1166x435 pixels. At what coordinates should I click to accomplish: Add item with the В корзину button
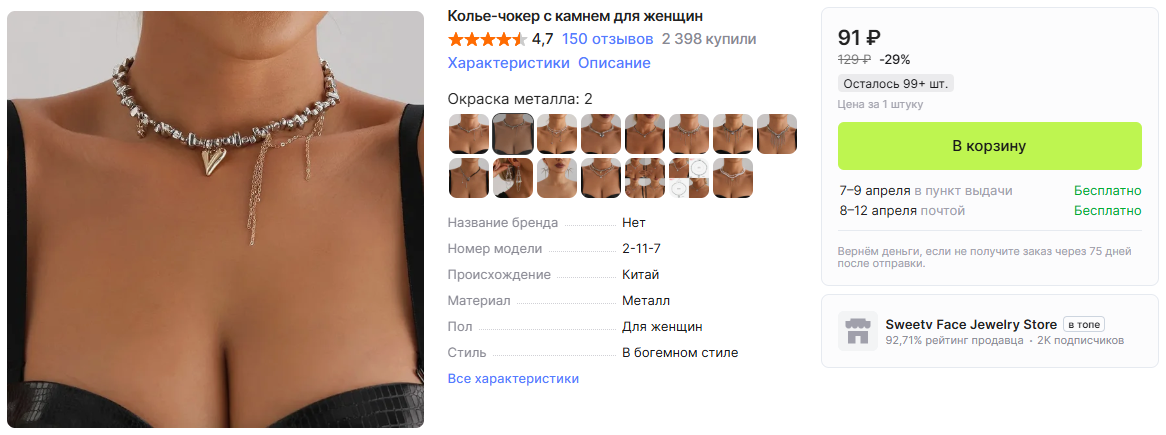(989, 146)
